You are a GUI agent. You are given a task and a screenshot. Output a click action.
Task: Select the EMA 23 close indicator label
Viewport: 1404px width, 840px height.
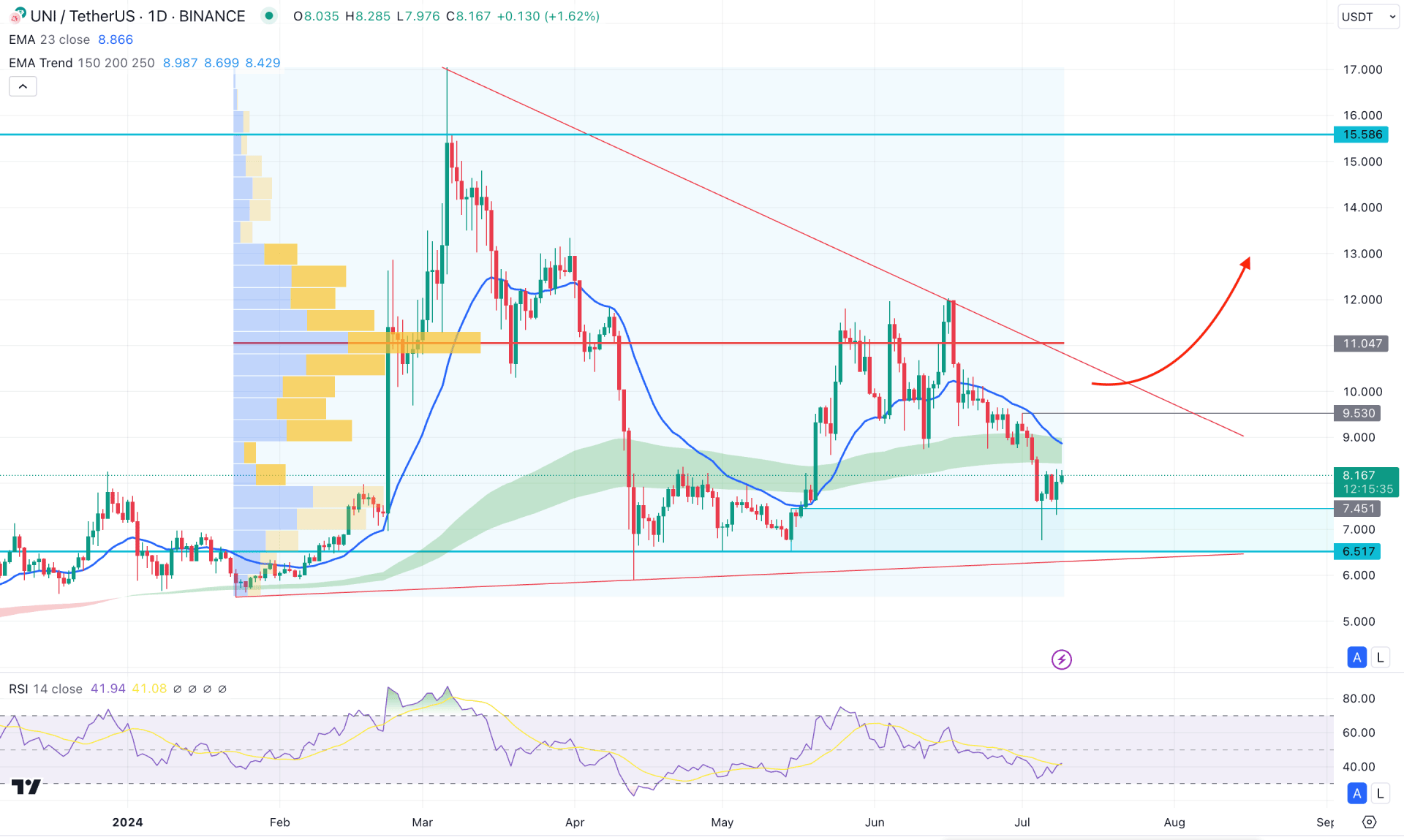49,39
